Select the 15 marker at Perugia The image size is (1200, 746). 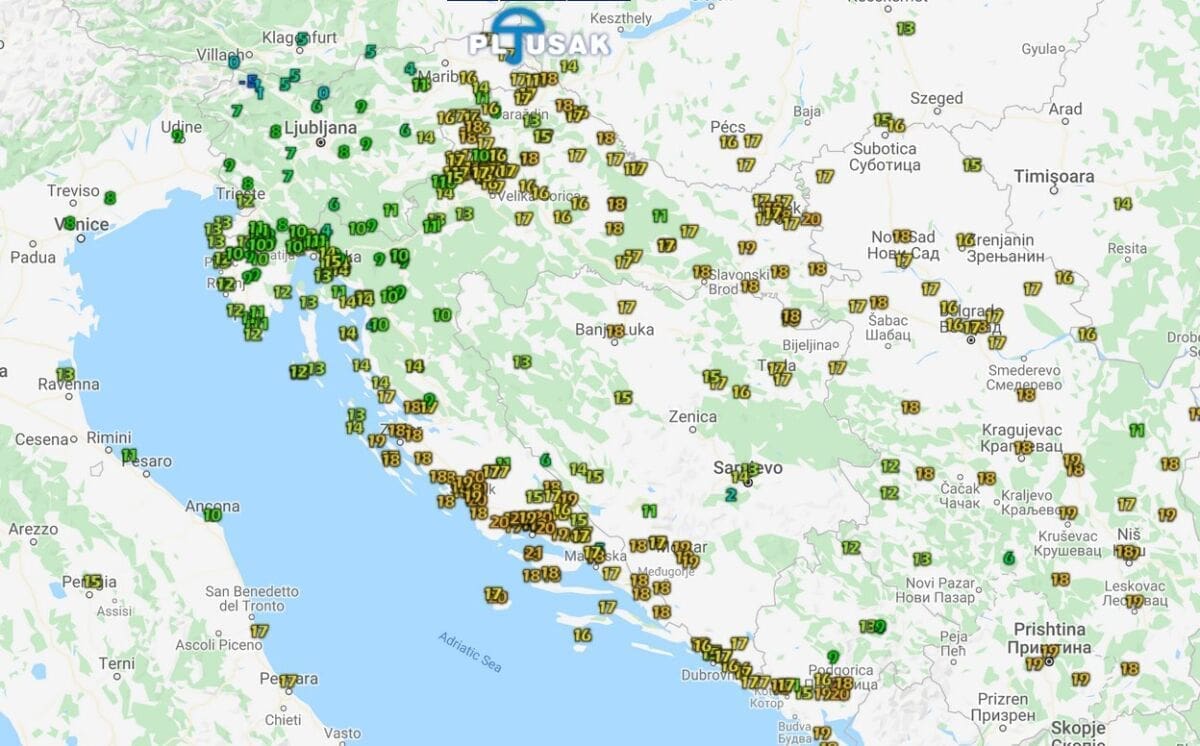(93, 581)
